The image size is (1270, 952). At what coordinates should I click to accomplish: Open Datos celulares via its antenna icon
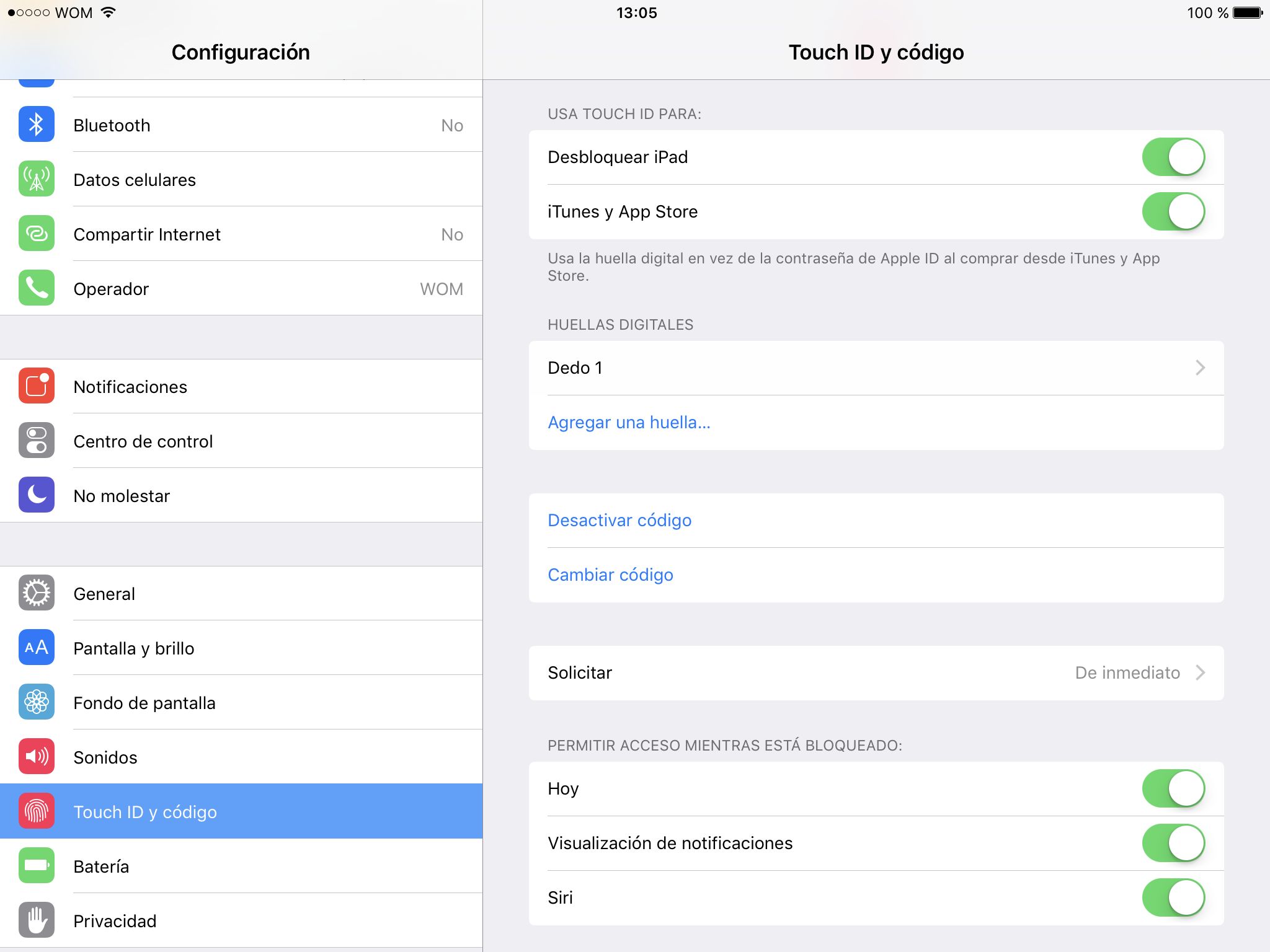pos(36,179)
